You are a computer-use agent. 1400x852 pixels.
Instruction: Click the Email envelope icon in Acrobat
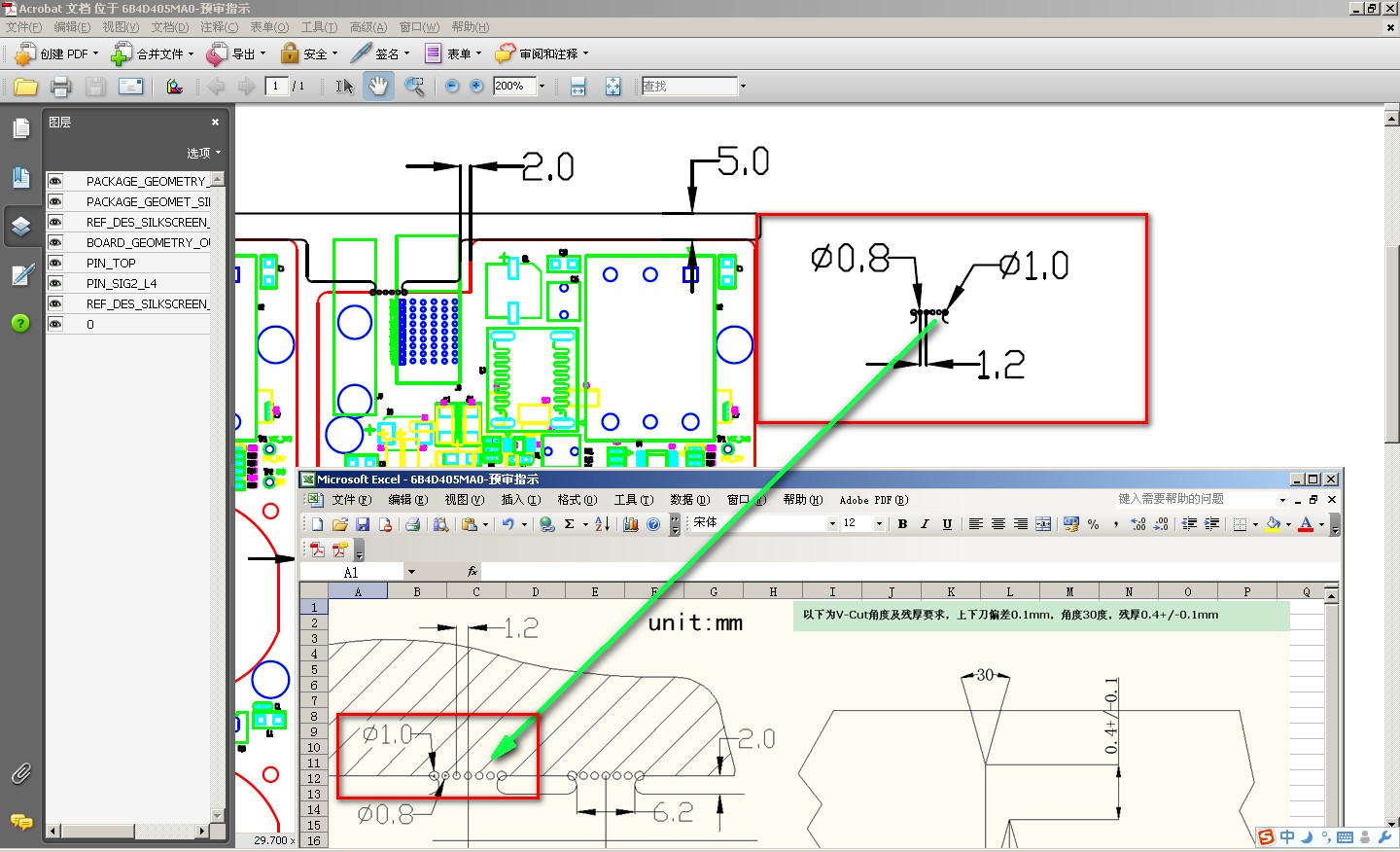pos(130,87)
